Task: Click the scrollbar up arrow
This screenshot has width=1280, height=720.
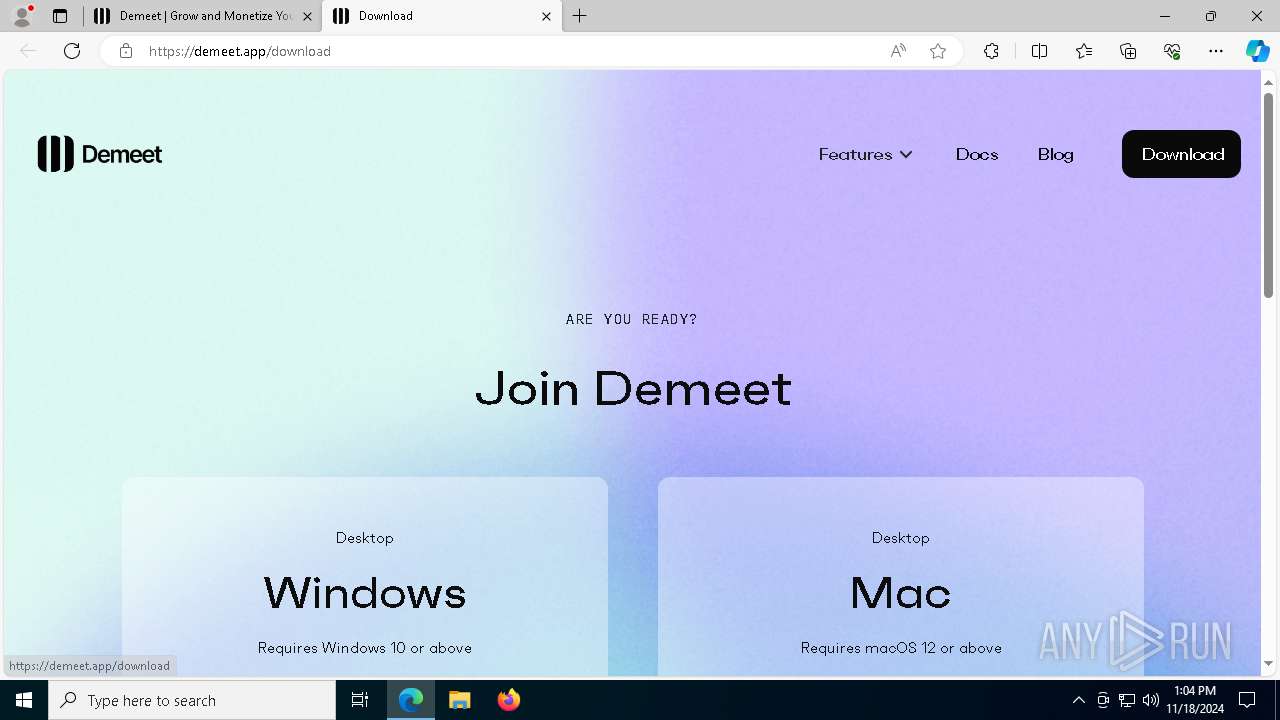Action: pos(1268,82)
